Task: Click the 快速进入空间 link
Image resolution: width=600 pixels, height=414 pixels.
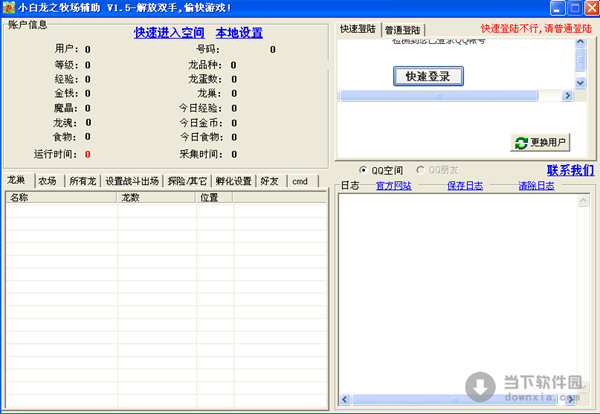Action: coord(169,32)
